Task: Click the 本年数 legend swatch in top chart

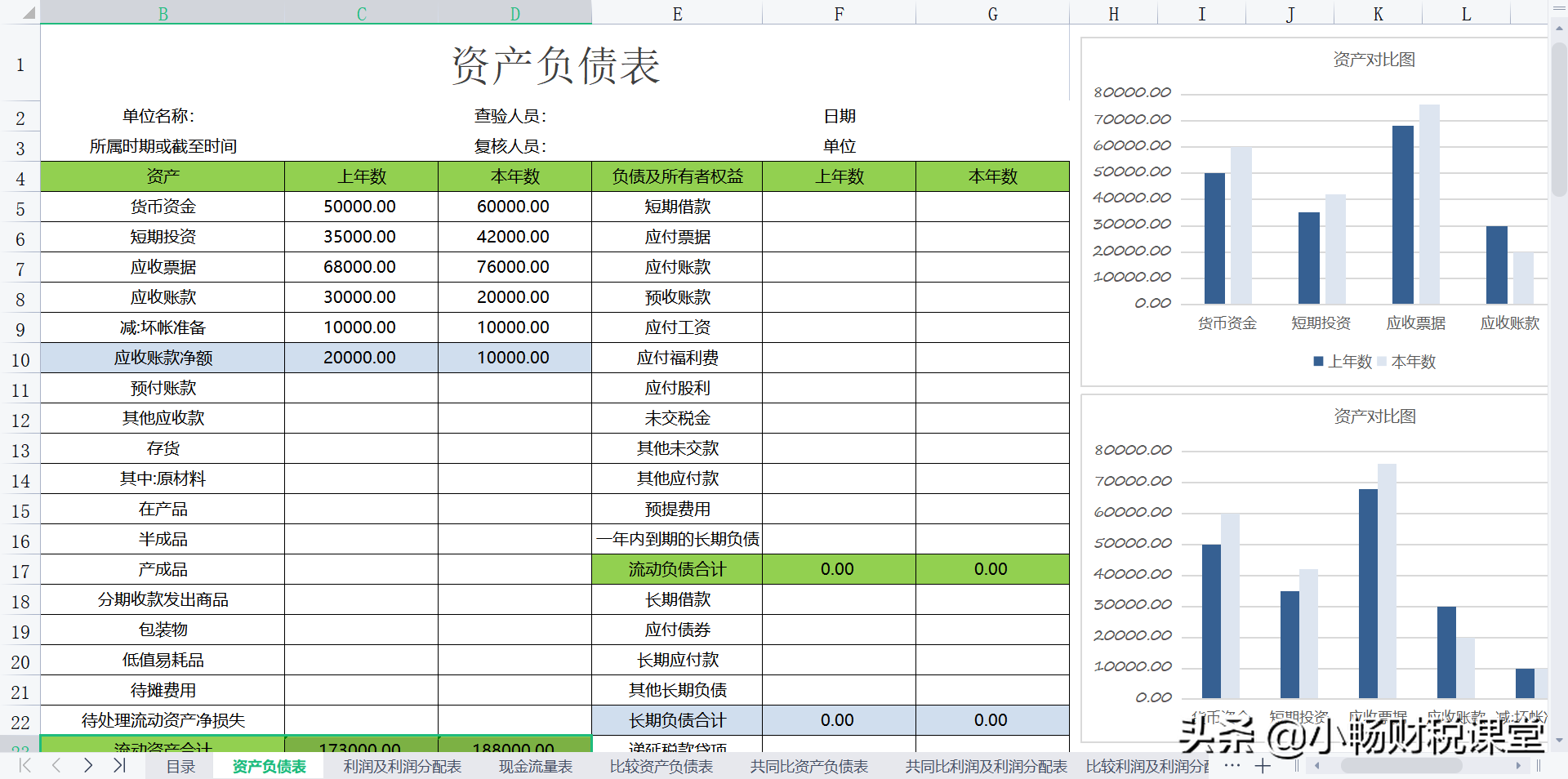Action: pyautogui.click(x=1382, y=361)
